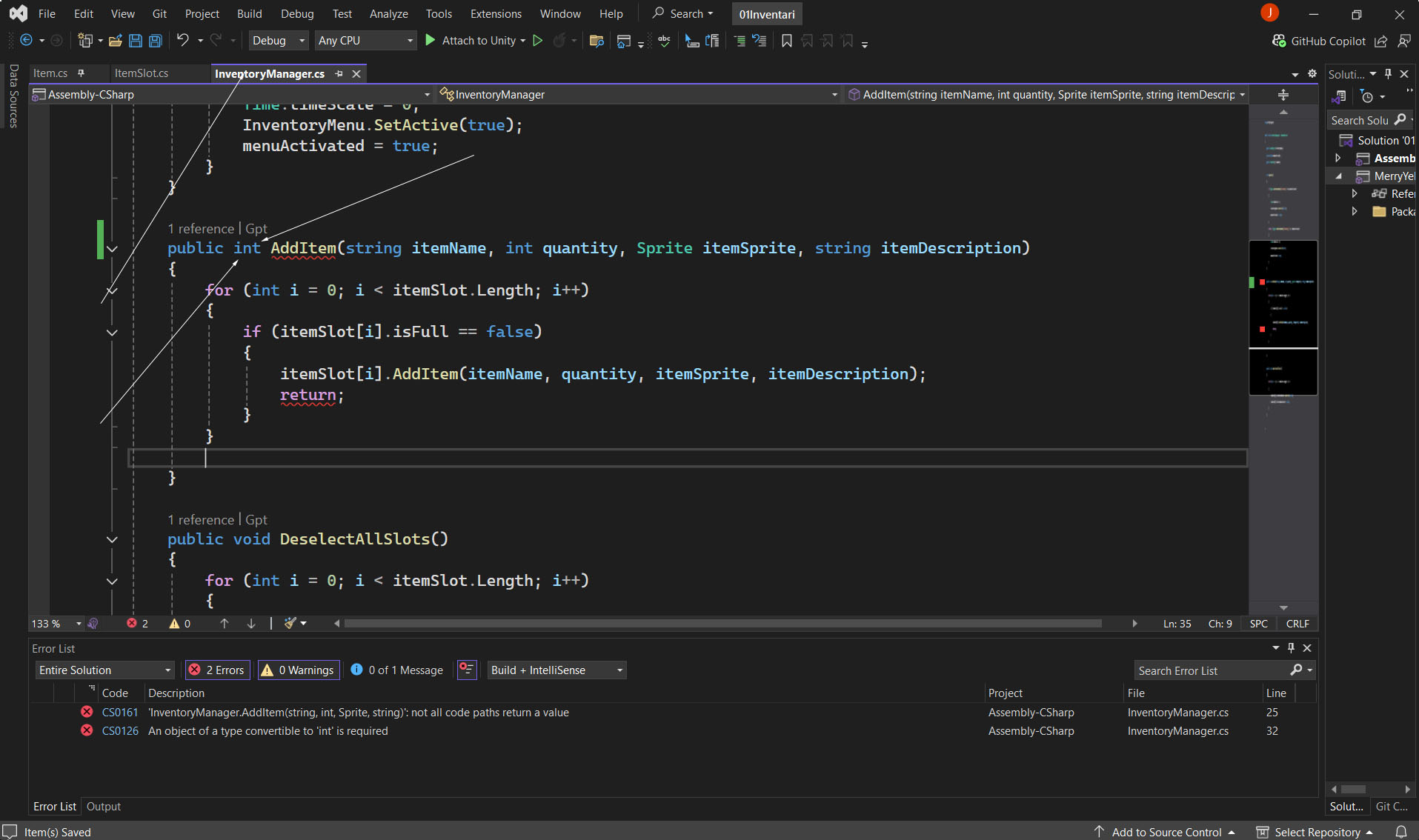The width and height of the screenshot is (1419, 840).
Task: Open the Debug configuration dropdown
Action: coord(278,41)
